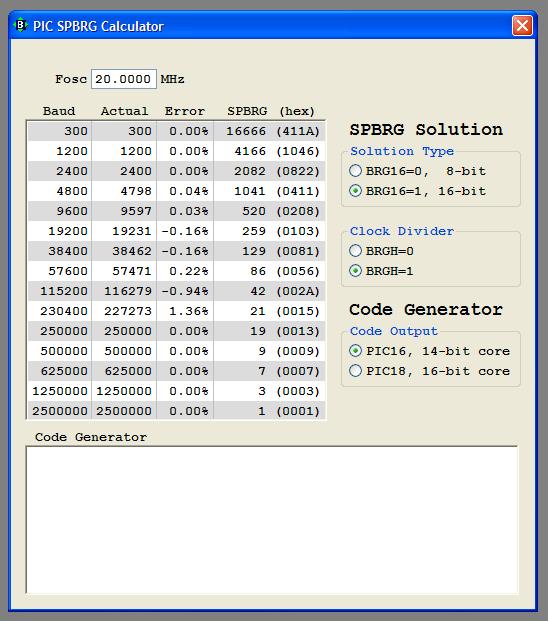Screen dimensions: 548x621
Task: Click hex value (0015) in table
Action: coord(298,311)
